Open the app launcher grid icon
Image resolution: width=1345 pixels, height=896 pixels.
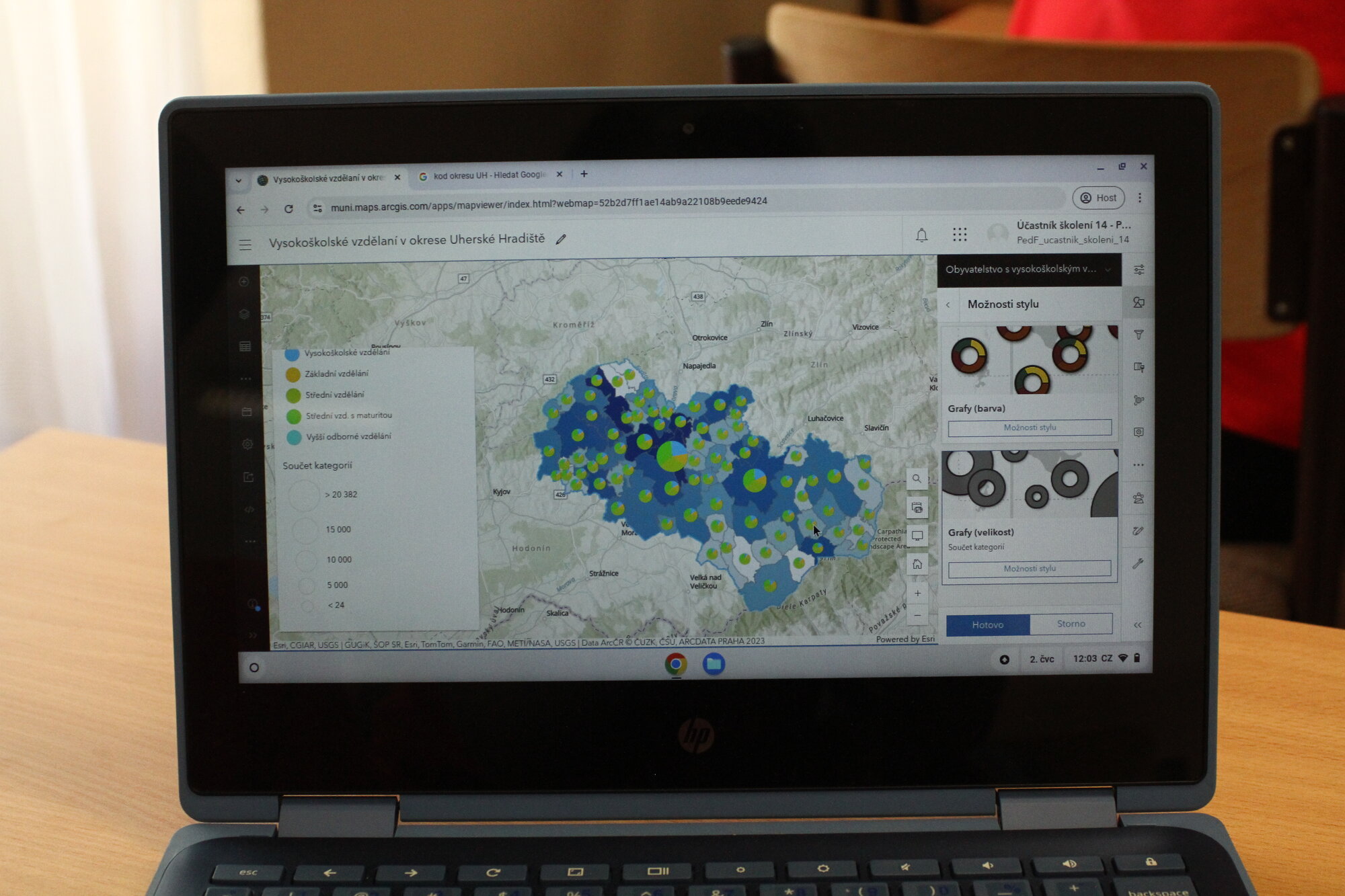coord(960,234)
